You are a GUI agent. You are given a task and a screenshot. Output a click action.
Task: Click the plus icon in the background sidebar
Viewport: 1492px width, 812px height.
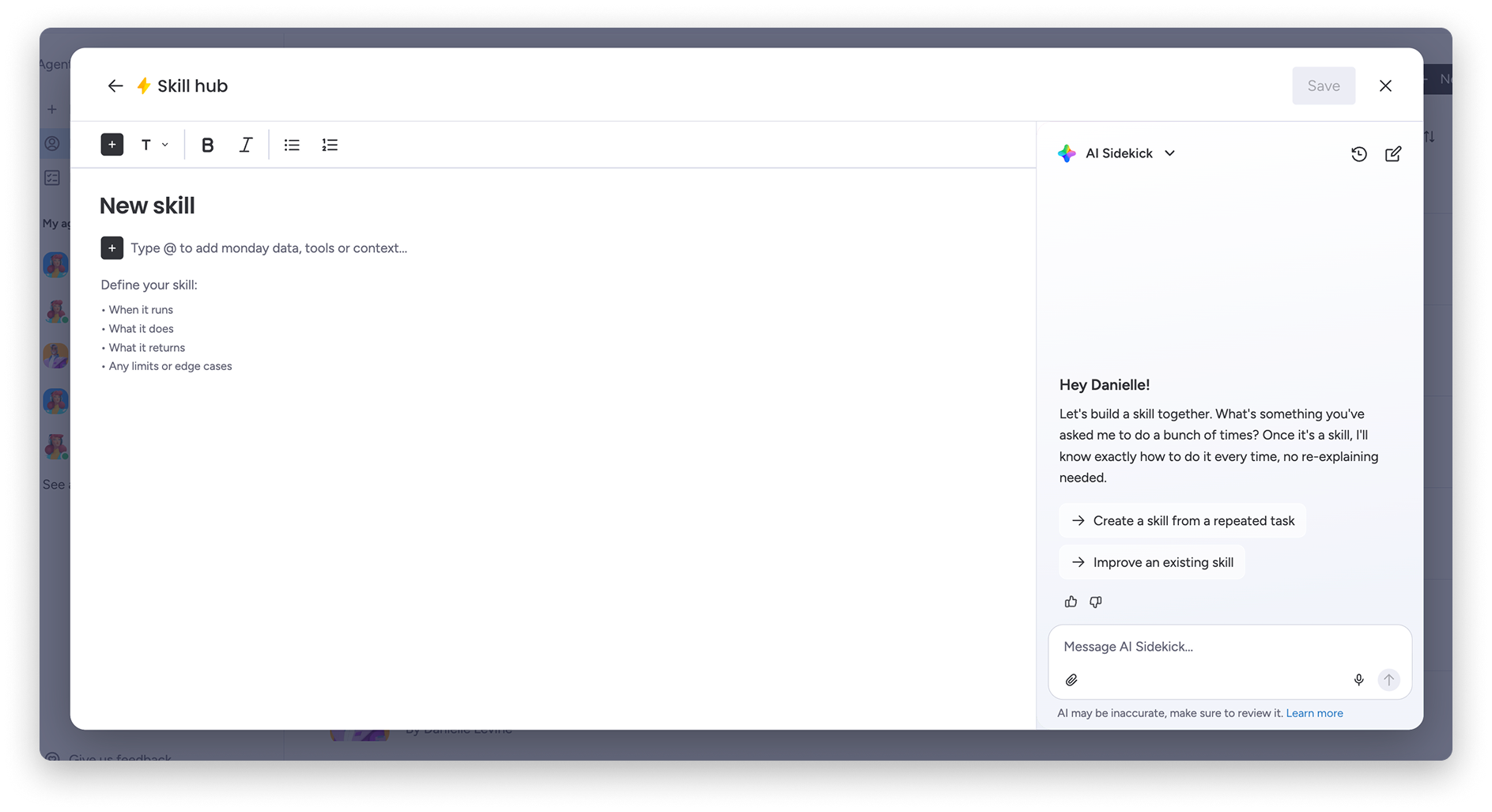pyautogui.click(x=52, y=109)
